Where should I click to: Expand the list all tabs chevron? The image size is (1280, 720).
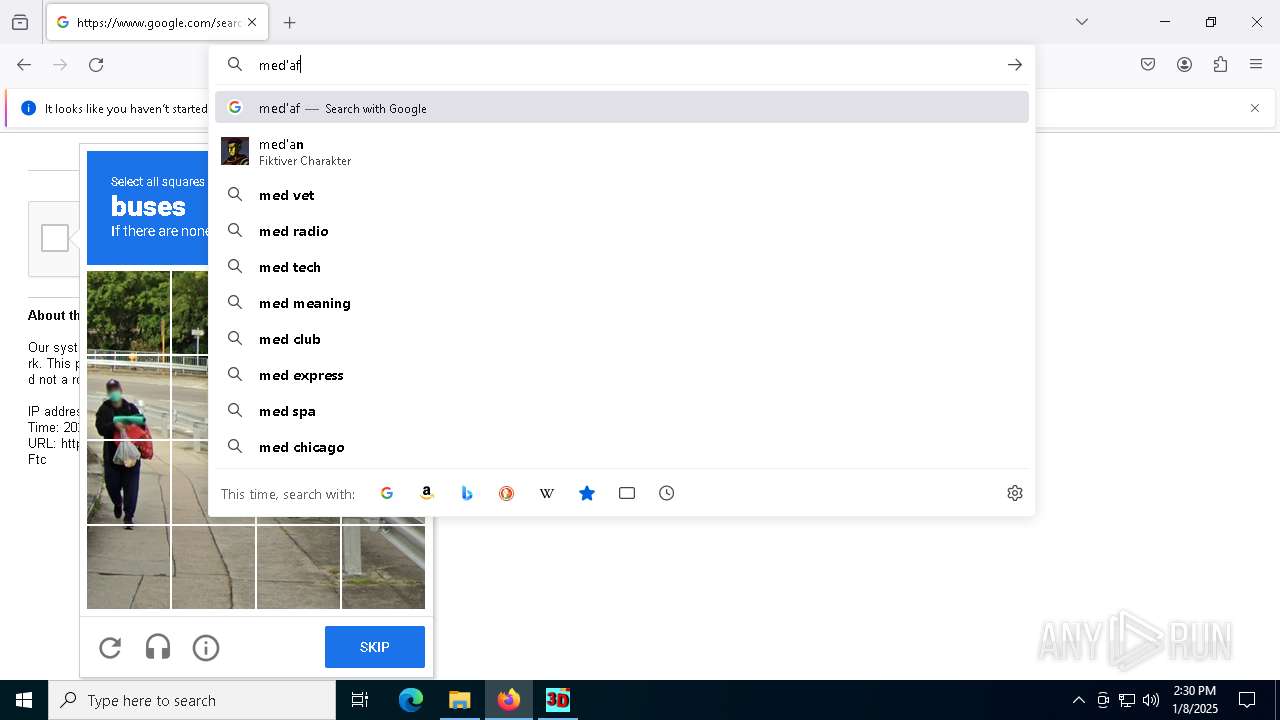[1082, 22]
